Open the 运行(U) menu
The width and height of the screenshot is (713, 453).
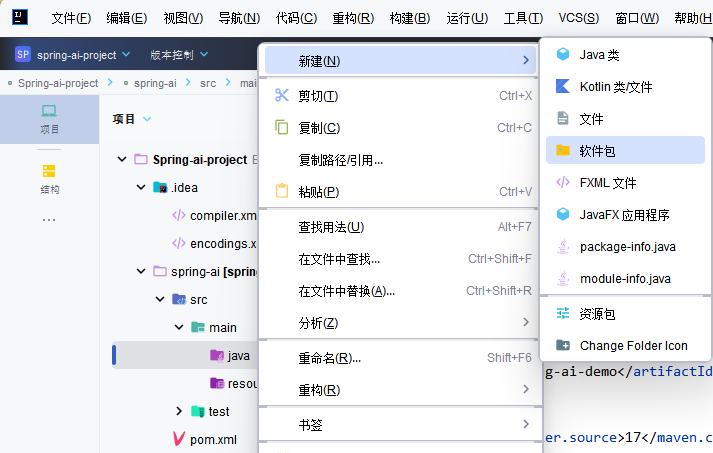coord(467,18)
